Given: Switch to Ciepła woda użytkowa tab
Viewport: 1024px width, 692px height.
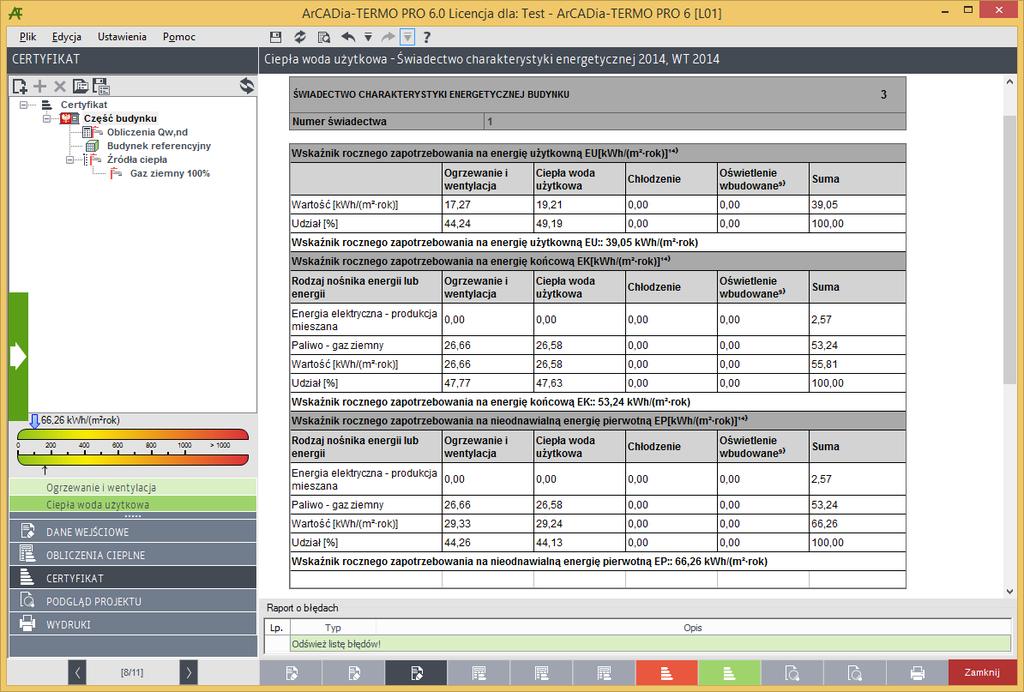Looking at the screenshot, I should (x=133, y=504).
